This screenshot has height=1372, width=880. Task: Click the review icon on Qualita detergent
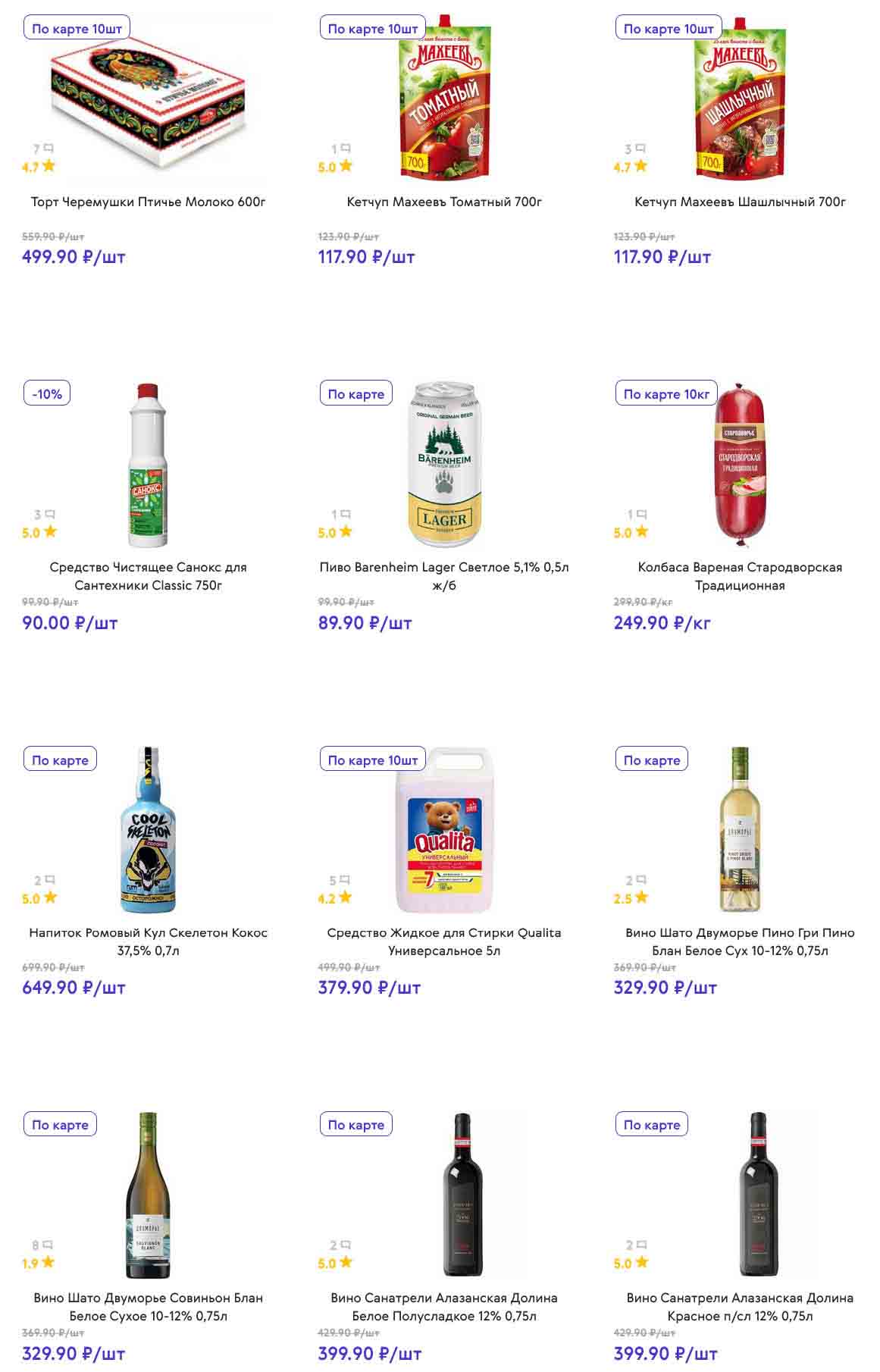pos(345,879)
